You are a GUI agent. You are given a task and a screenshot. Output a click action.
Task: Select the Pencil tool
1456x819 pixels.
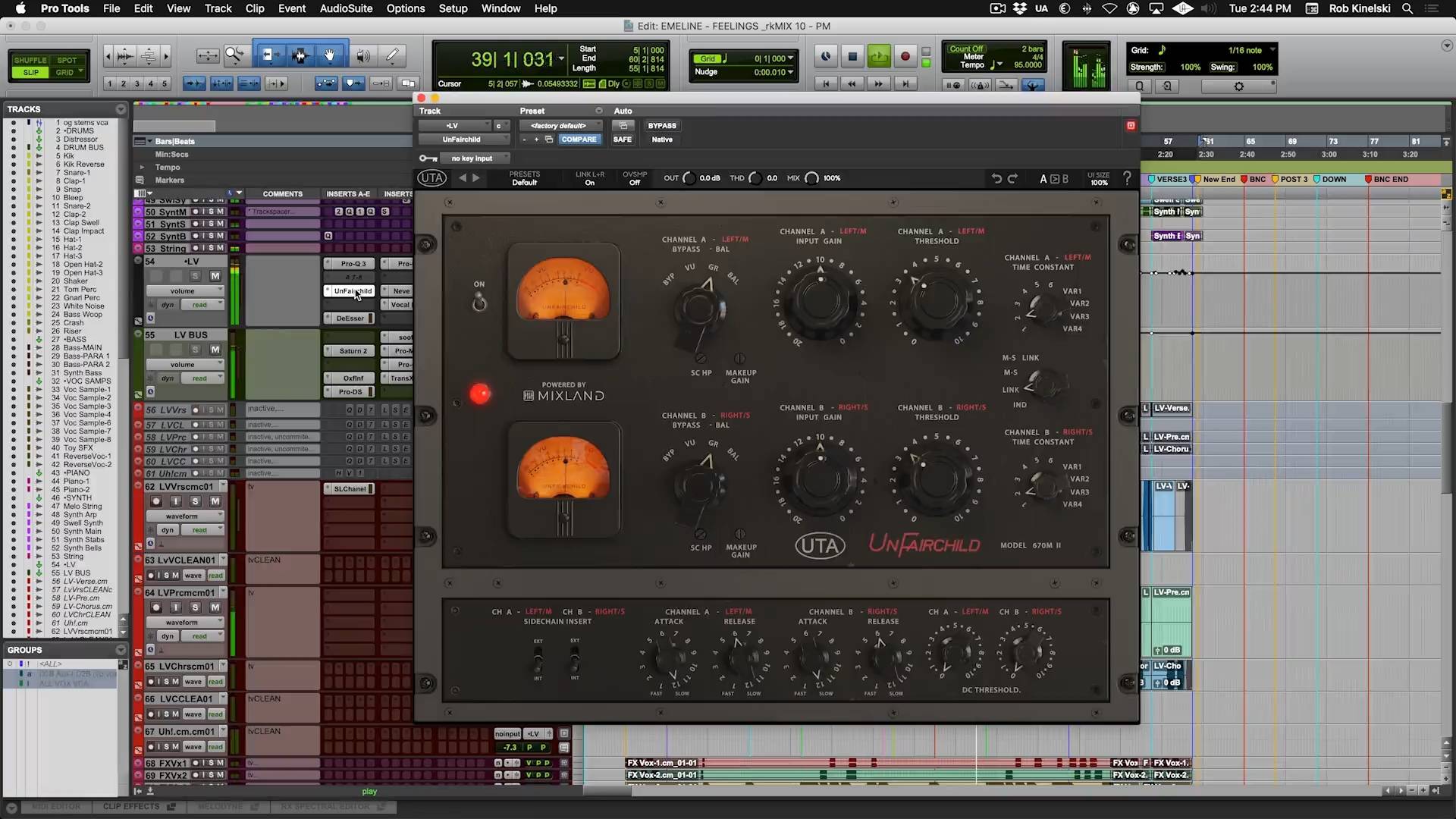point(392,55)
